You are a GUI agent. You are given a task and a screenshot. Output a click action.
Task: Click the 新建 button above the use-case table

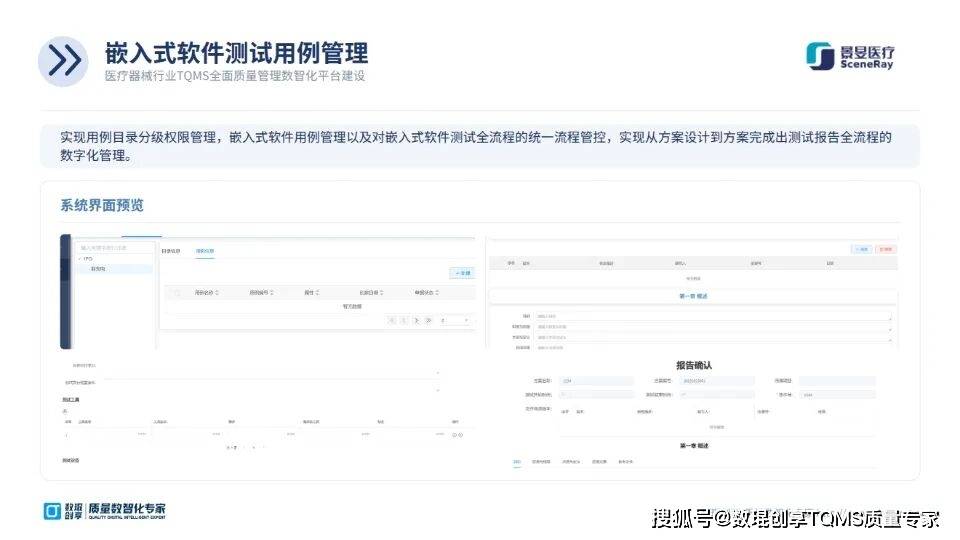462,273
